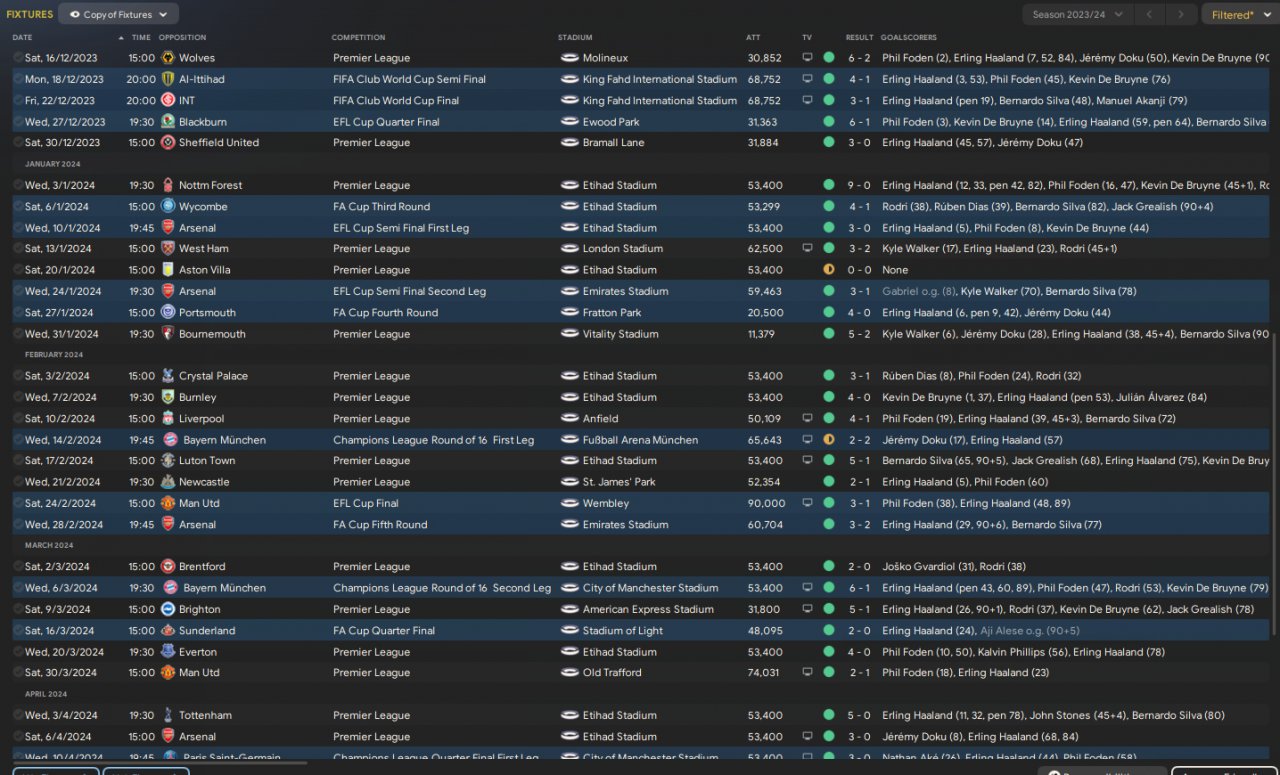The image size is (1280, 775).
Task: Sort fixtures by the Goalscorers column header
Action: (x=909, y=38)
